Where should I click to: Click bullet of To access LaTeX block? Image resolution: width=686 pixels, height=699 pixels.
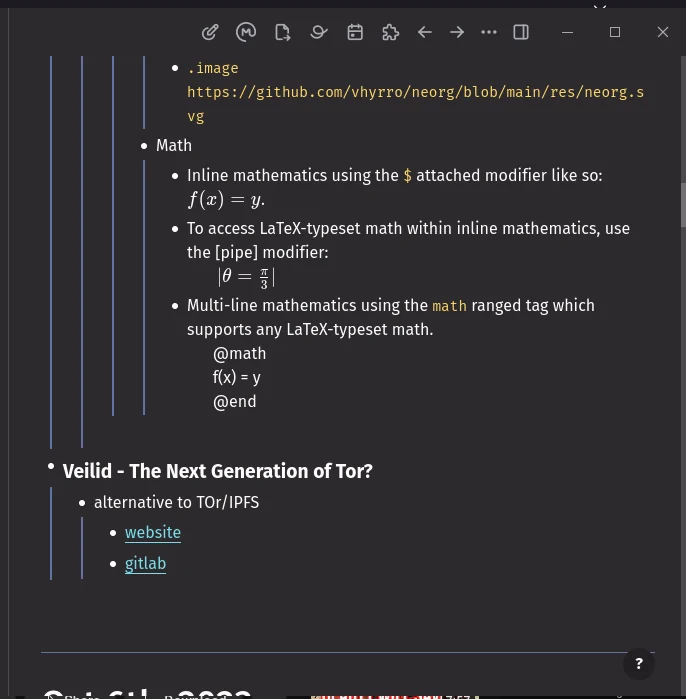point(175,229)
